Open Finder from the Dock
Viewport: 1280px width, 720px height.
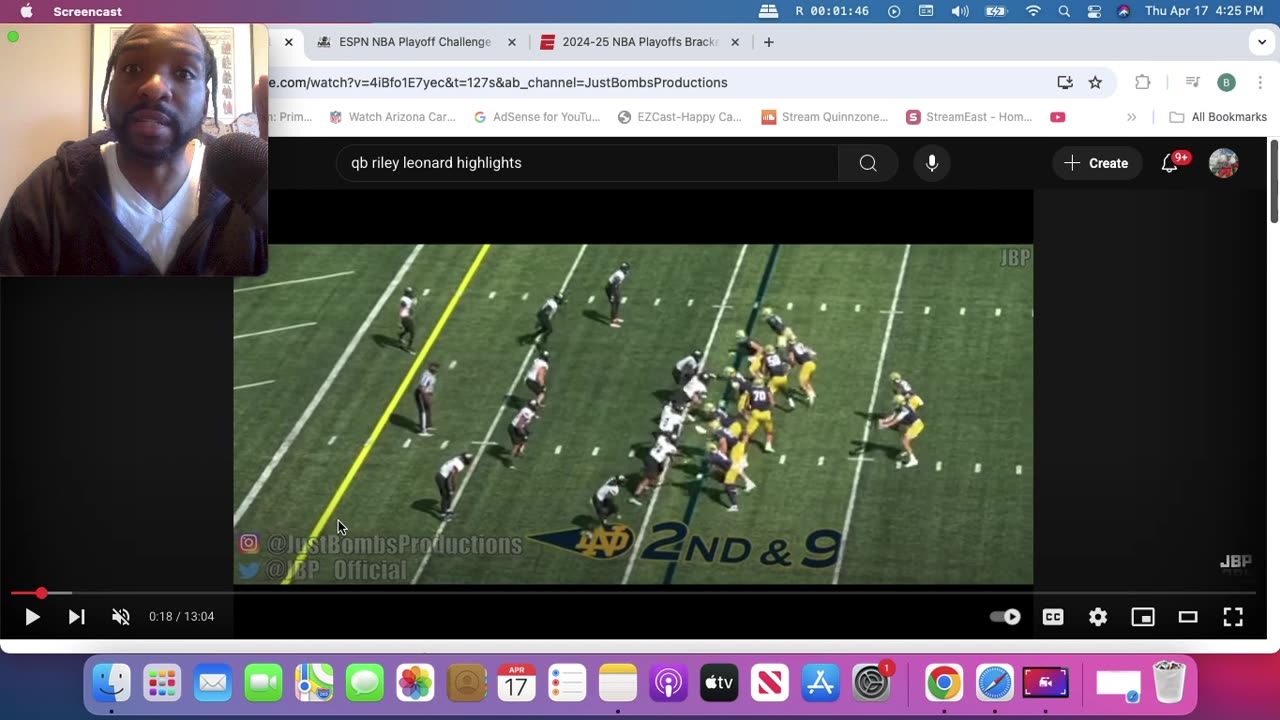click(111, 684)
